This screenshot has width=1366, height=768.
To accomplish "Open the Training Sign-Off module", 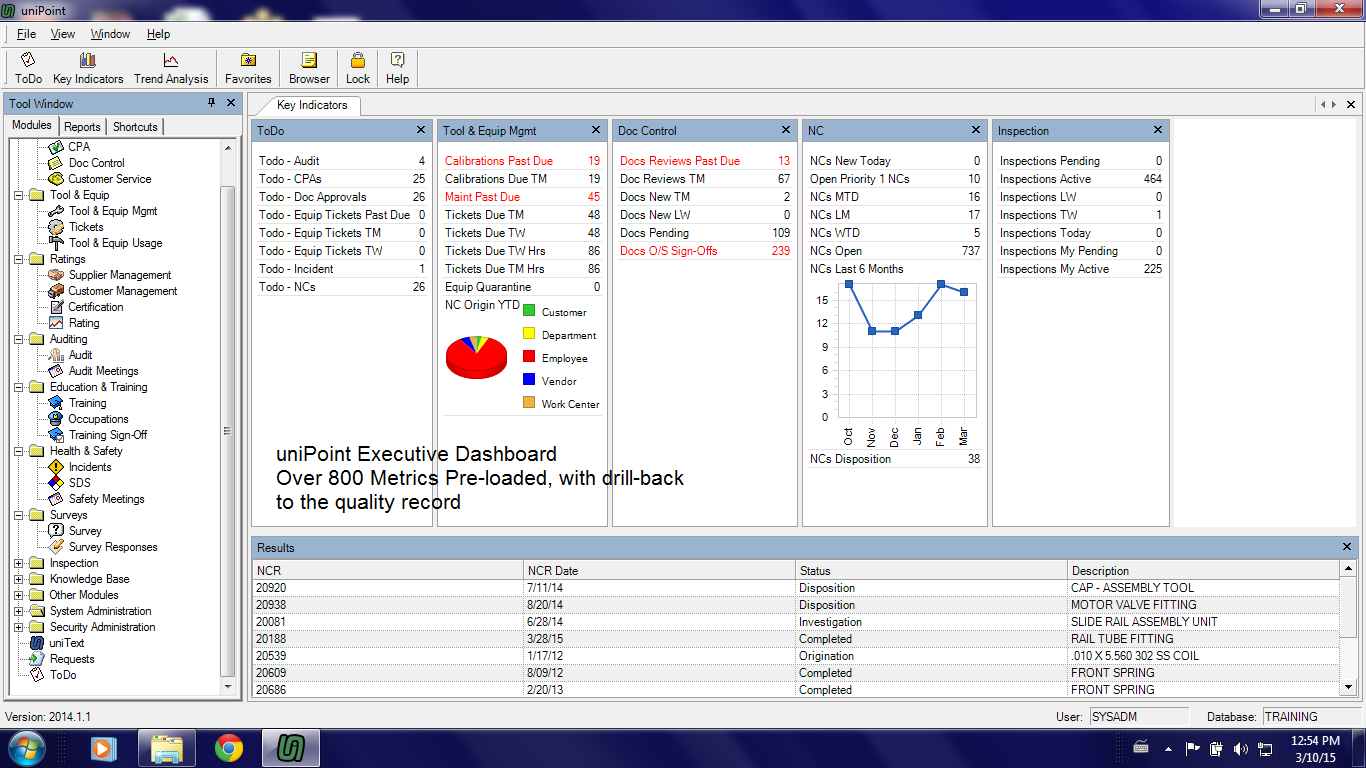I will click(107, 435).
